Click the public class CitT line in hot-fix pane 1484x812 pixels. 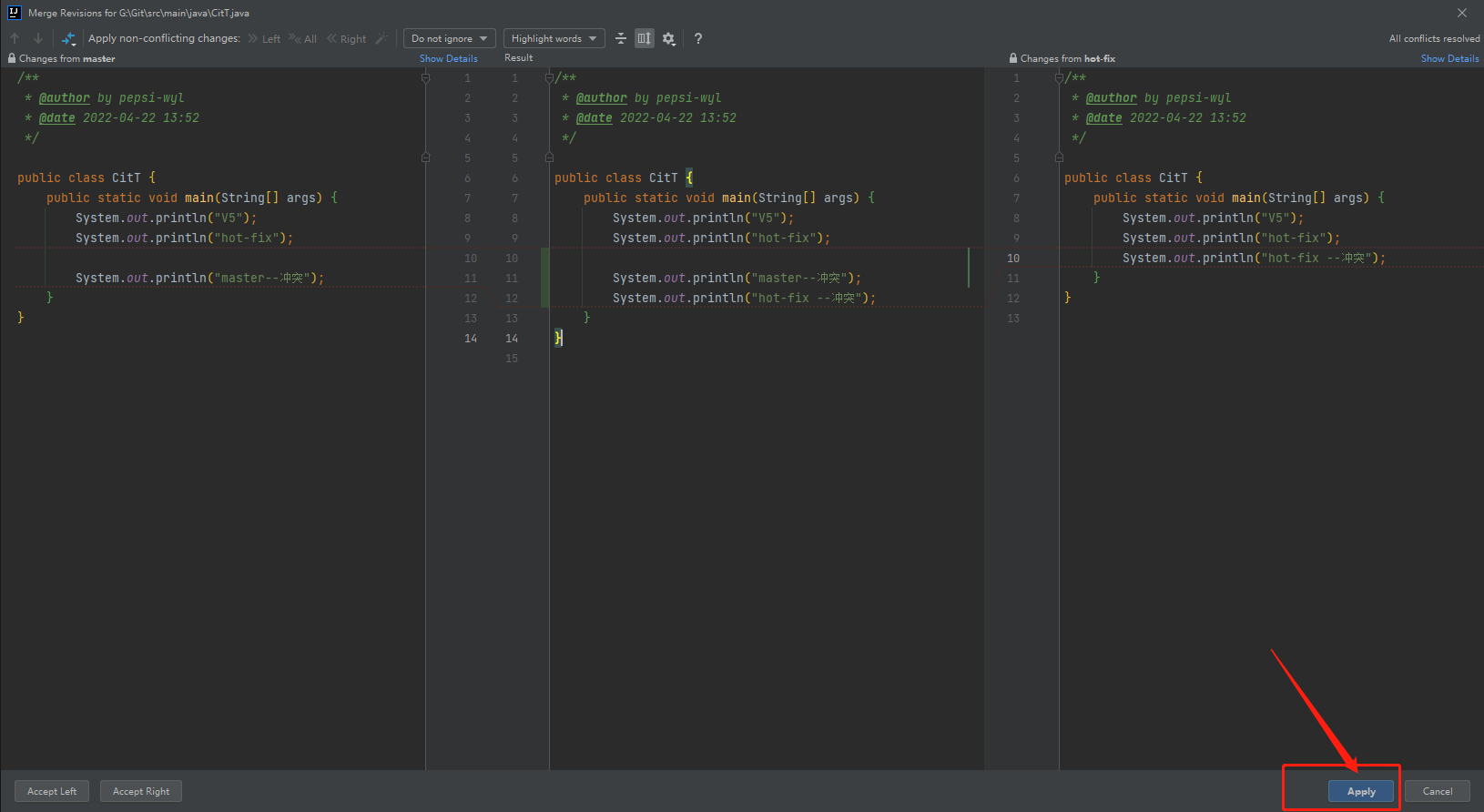pos(1133,178)
